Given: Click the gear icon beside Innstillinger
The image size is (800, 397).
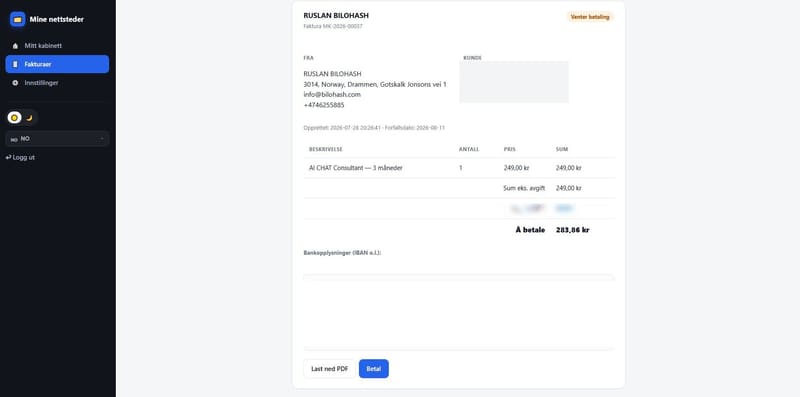Looking at the screenshot, I should click(x=15, y=83).
